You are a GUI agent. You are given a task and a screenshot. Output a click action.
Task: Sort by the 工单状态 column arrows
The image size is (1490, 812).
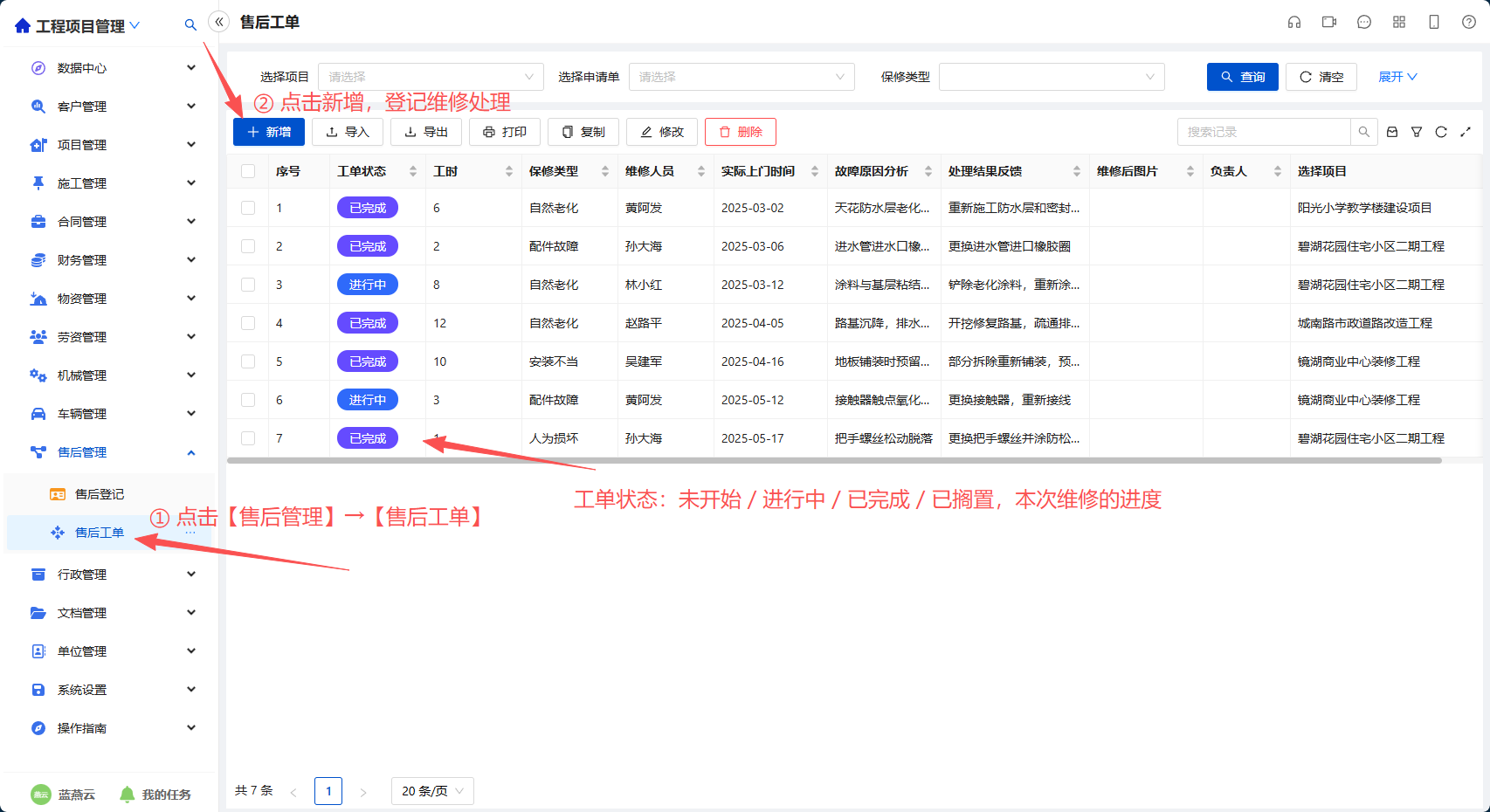click(x=413, y=171)
